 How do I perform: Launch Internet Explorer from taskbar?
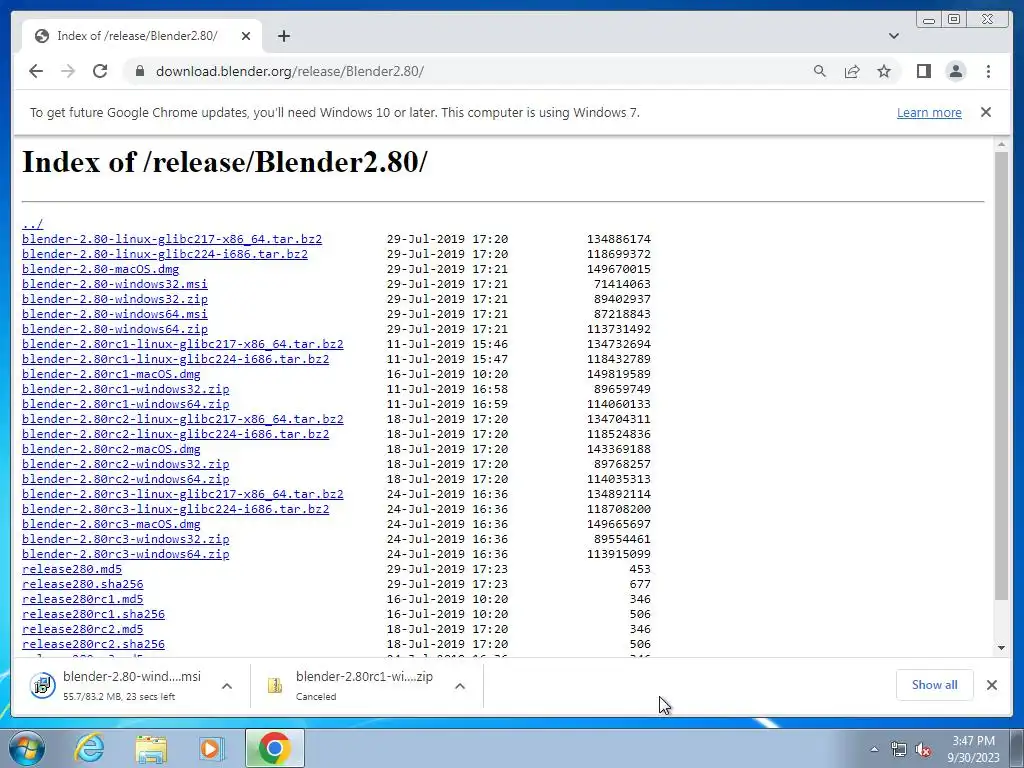pos(89,748)
